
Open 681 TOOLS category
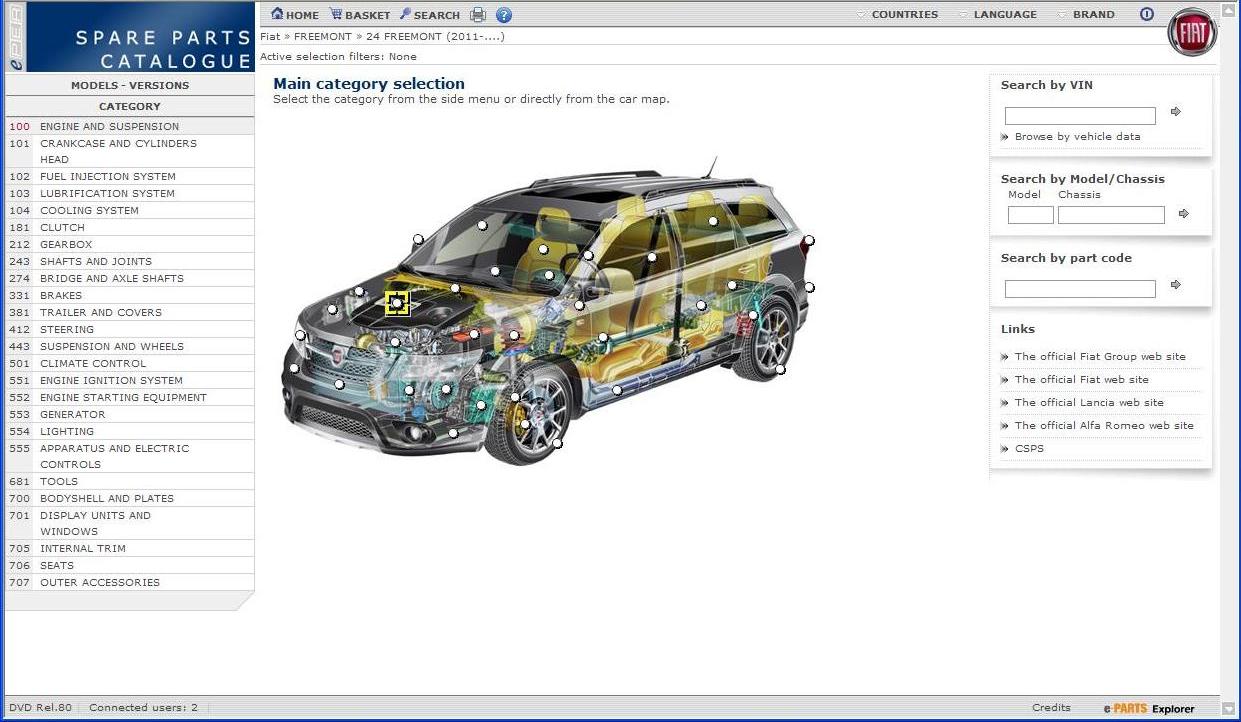pyautogui.click(x=130, y=482)
